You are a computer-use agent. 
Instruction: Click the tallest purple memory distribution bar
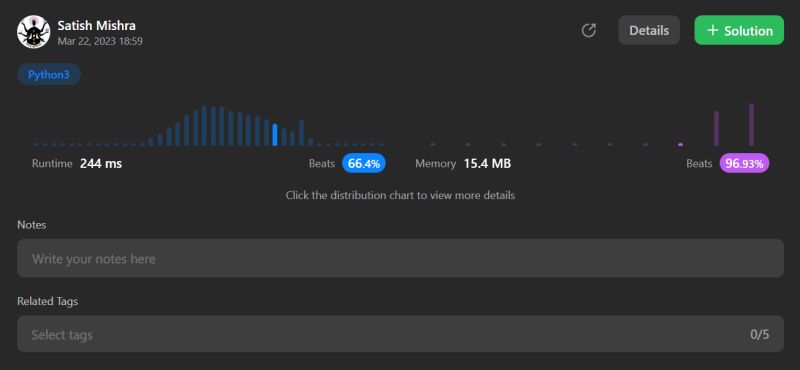pyautogui.click(x=751, y=125)
